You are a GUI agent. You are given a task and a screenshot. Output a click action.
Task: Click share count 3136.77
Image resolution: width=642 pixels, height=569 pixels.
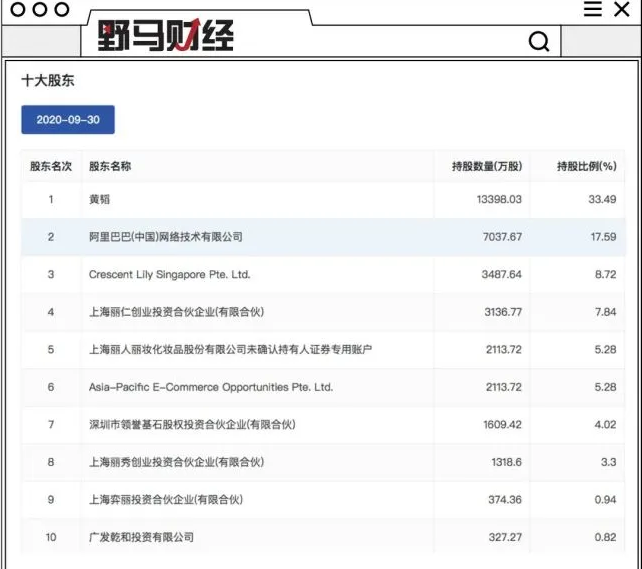[x=503, y=312]
